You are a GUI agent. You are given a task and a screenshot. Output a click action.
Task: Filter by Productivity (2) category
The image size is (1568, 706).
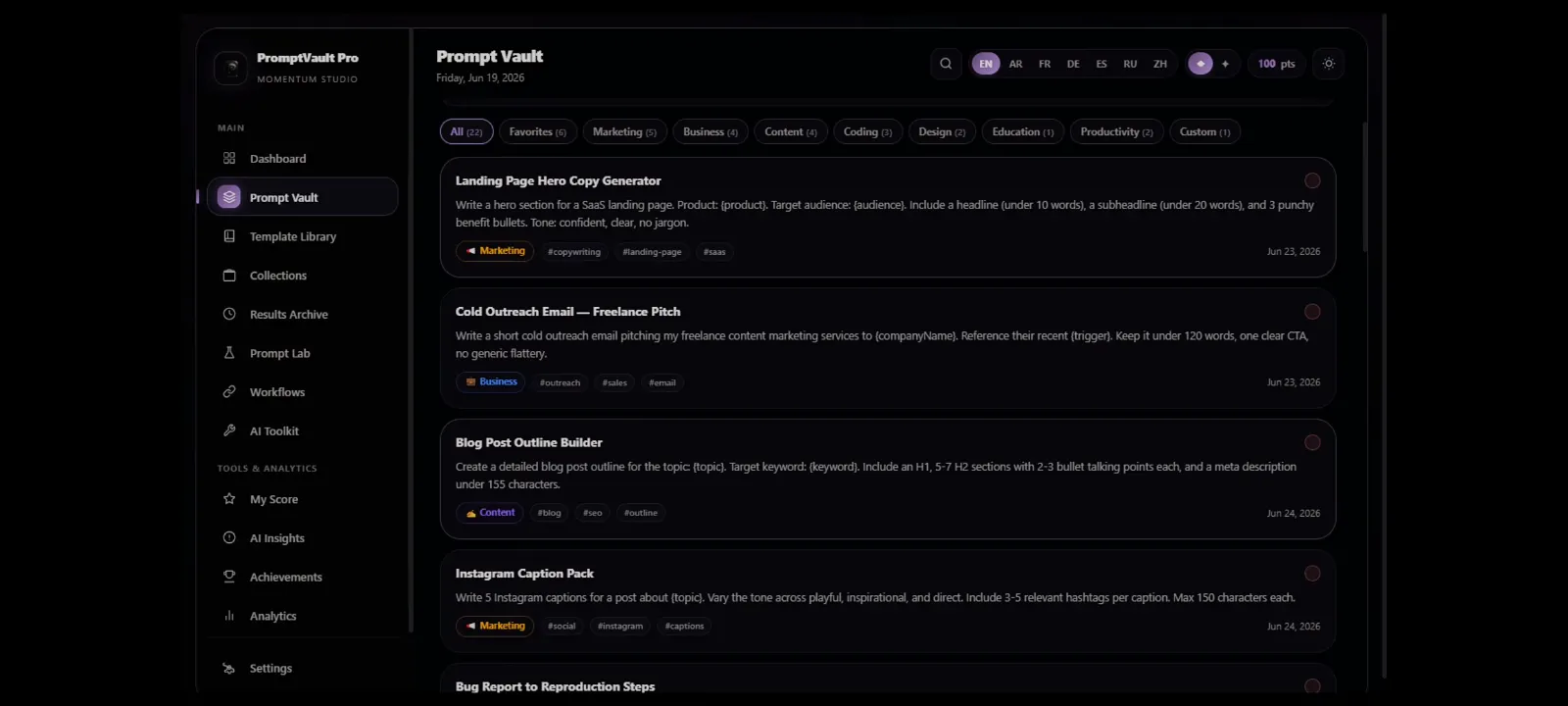(1116, 131)
